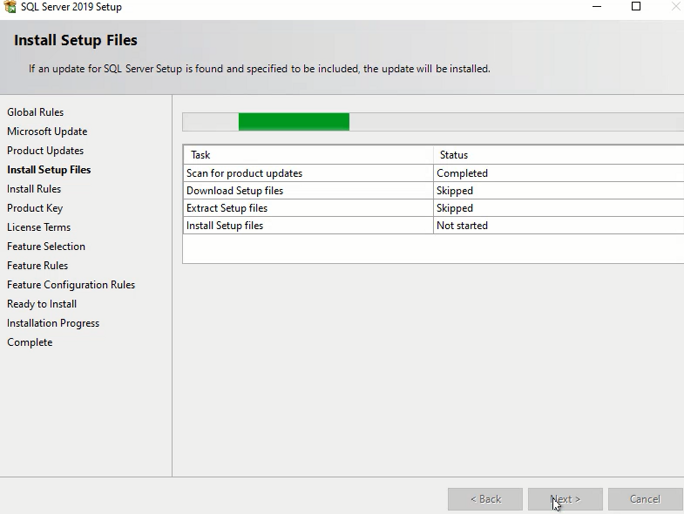The height and width of the screenshot is (514, 684).
Task: Click the Back button
Action: point(485,499)
